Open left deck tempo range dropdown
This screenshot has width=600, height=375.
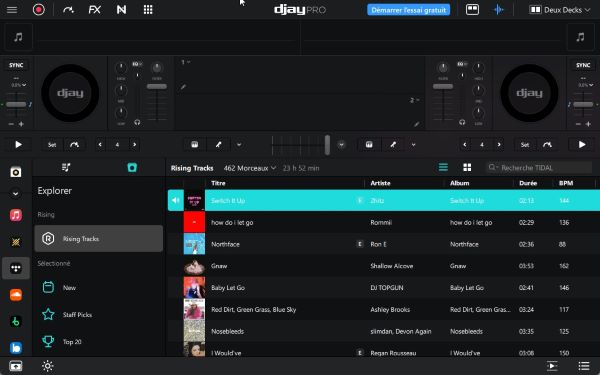tap(18, 85)
